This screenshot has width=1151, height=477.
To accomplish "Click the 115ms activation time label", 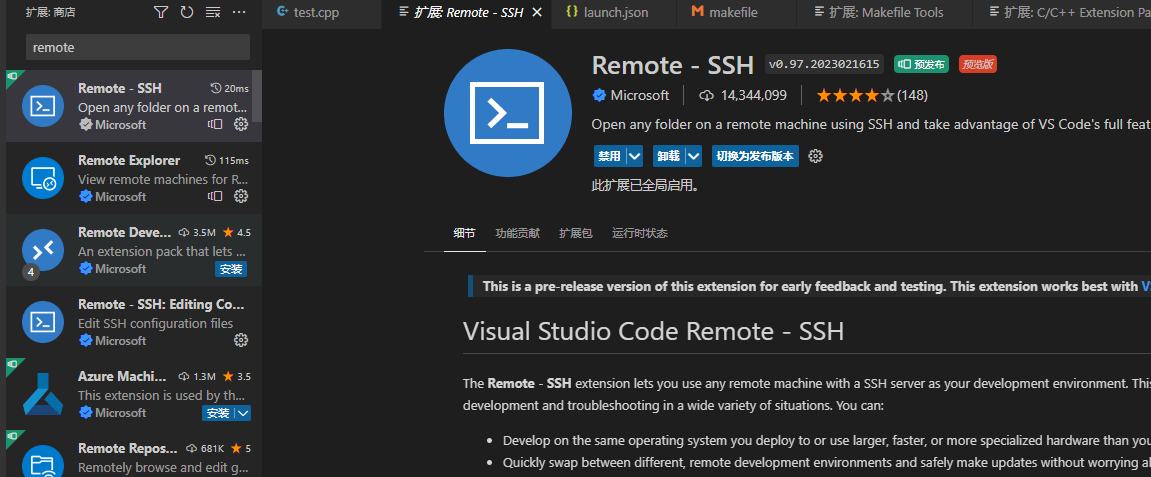I will click(227, 160).
